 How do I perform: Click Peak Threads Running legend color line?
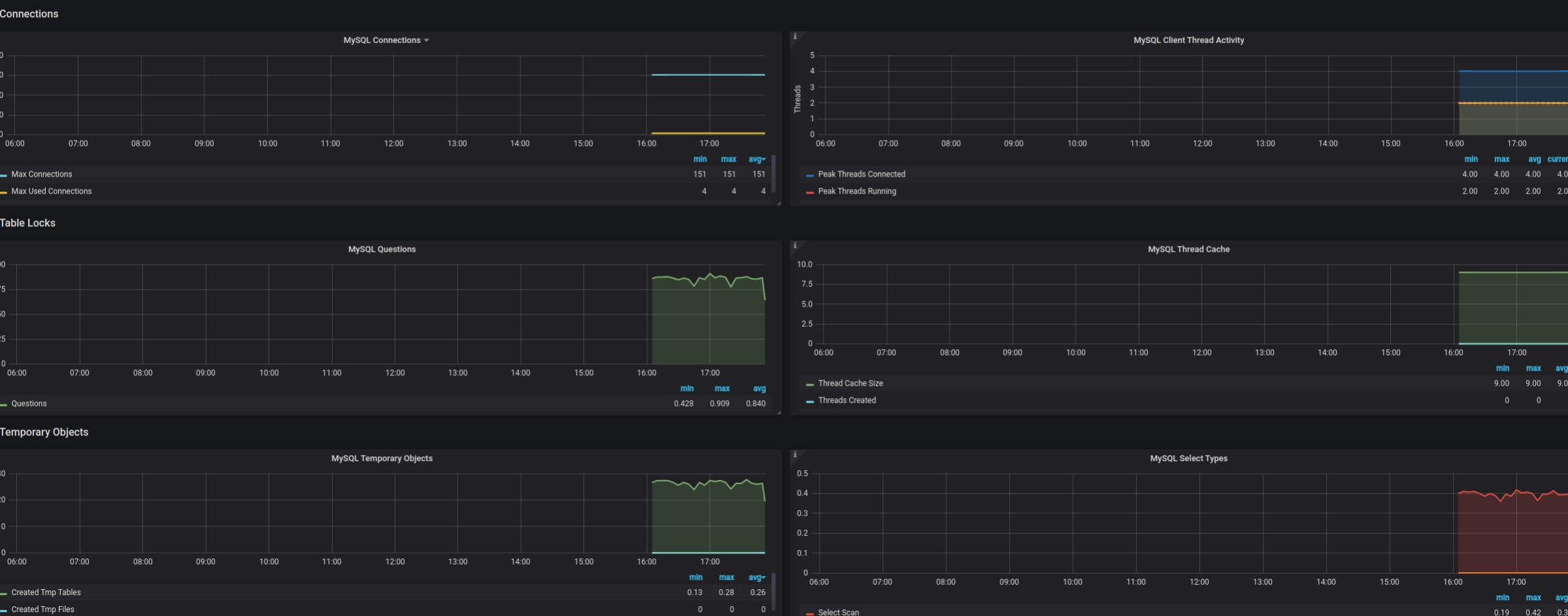point(810,192)
